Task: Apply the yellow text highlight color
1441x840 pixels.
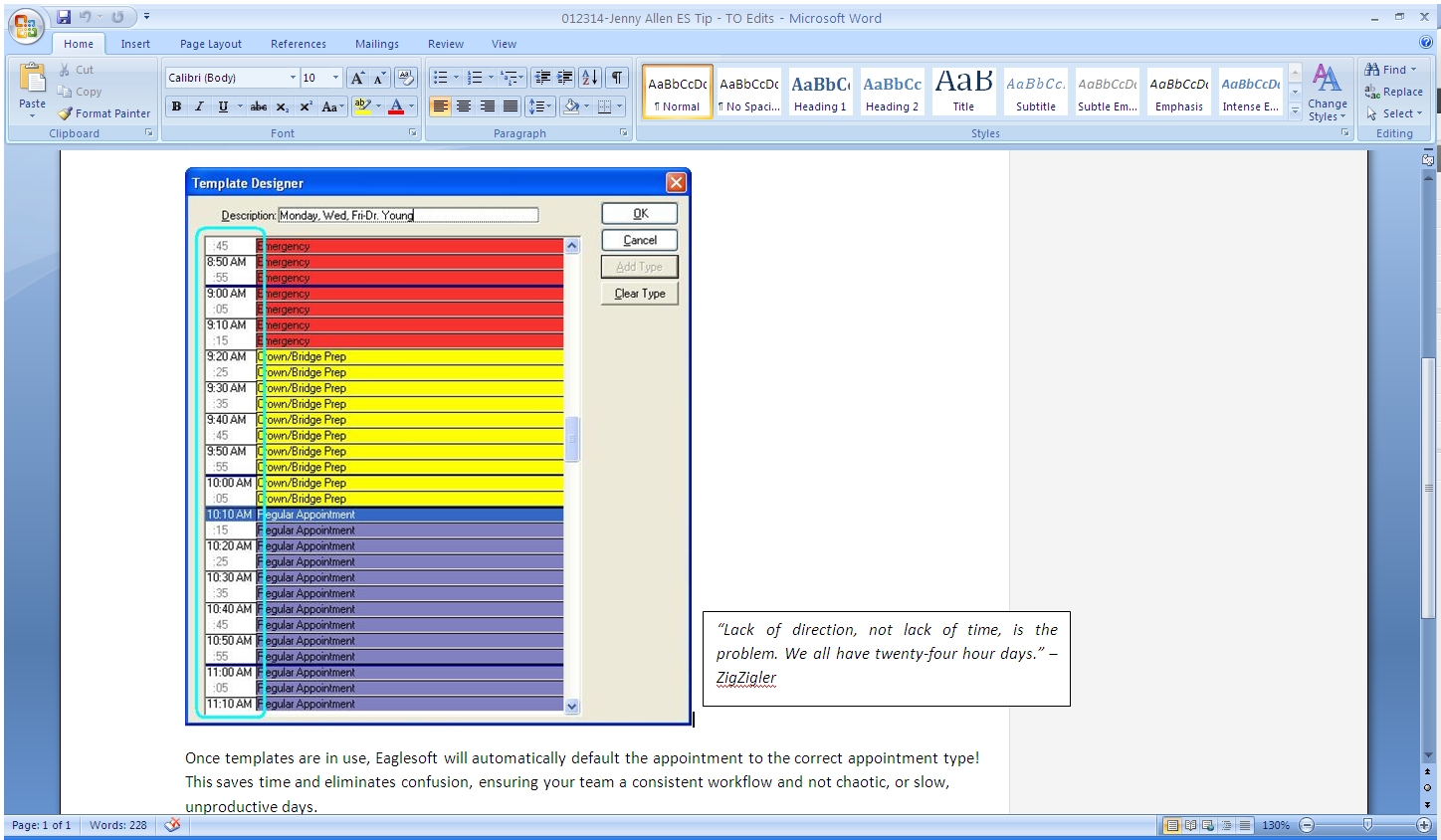Action: pyautogui.click(x=362, y=106)
